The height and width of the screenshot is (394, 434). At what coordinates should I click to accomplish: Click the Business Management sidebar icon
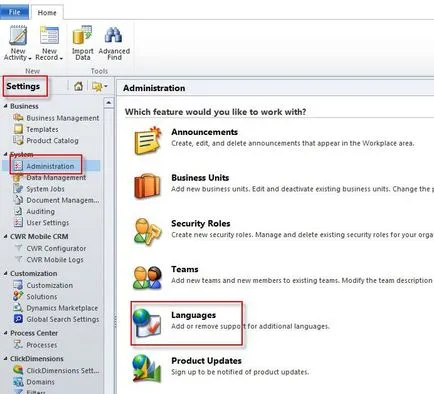[x=18, y=118]
